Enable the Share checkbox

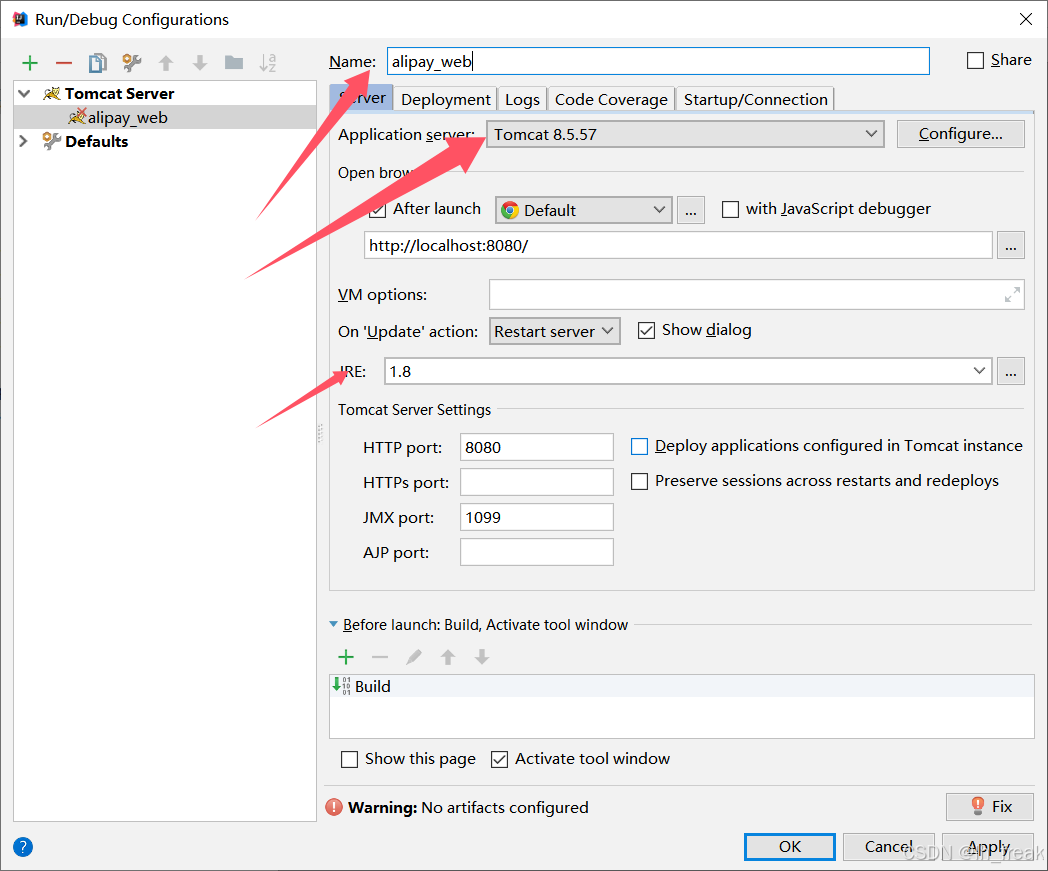(x=975, y=61)
